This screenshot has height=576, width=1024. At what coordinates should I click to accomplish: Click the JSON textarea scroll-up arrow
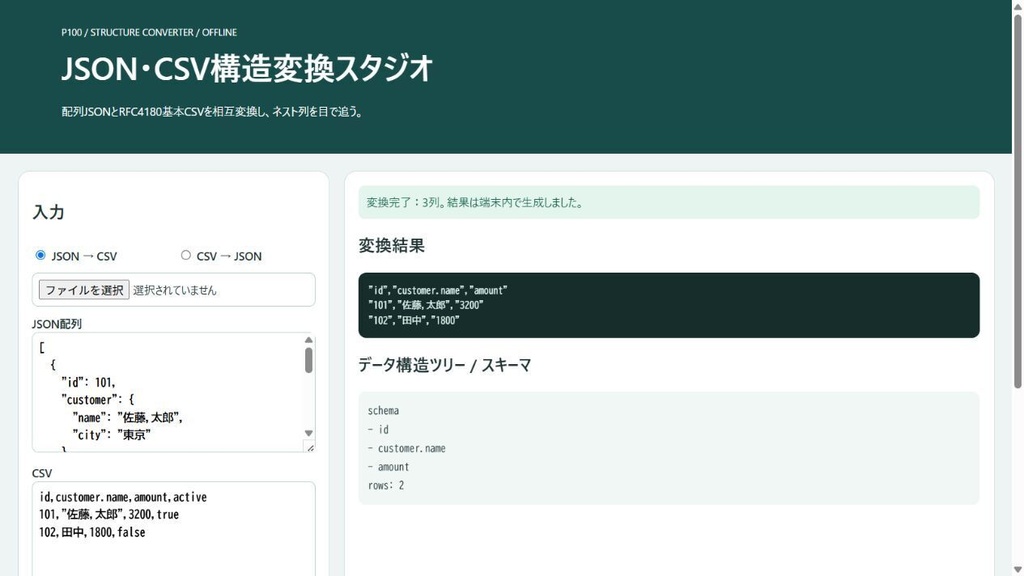pyautogui.click(x=309, y=340)
